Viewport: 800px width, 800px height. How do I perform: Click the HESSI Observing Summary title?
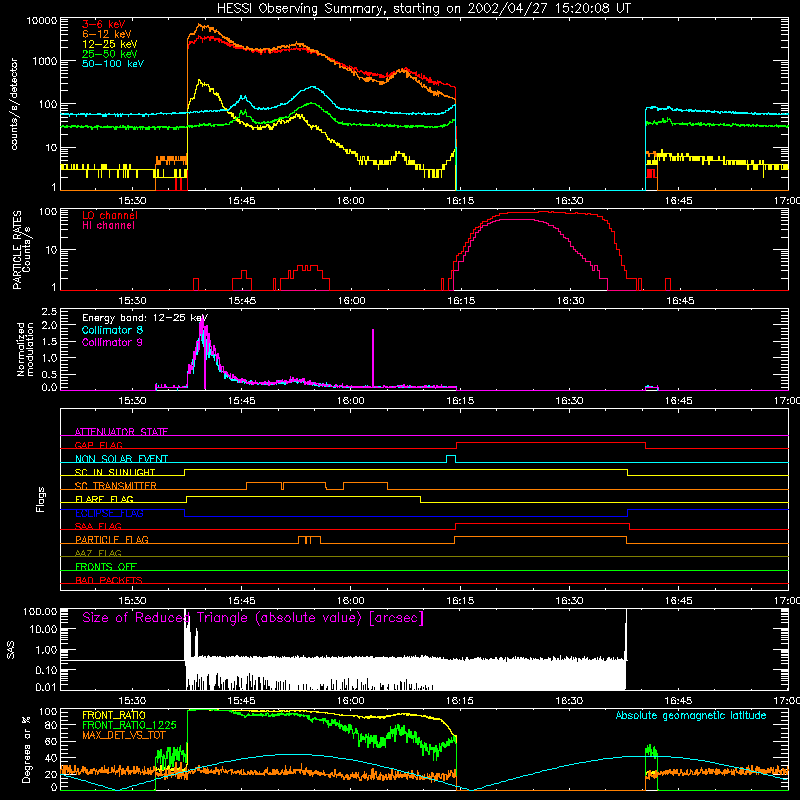pyautogui.click(x=423, y=9)
